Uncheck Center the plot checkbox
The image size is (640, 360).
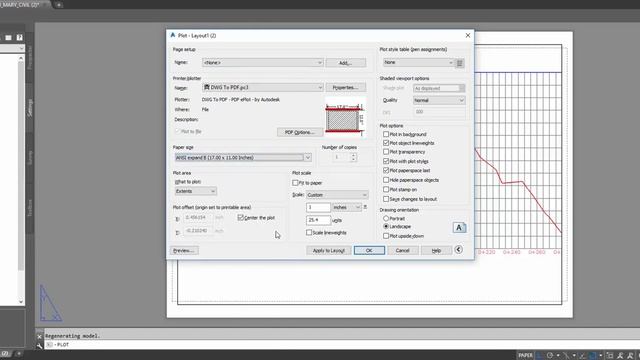pos(240,218)
